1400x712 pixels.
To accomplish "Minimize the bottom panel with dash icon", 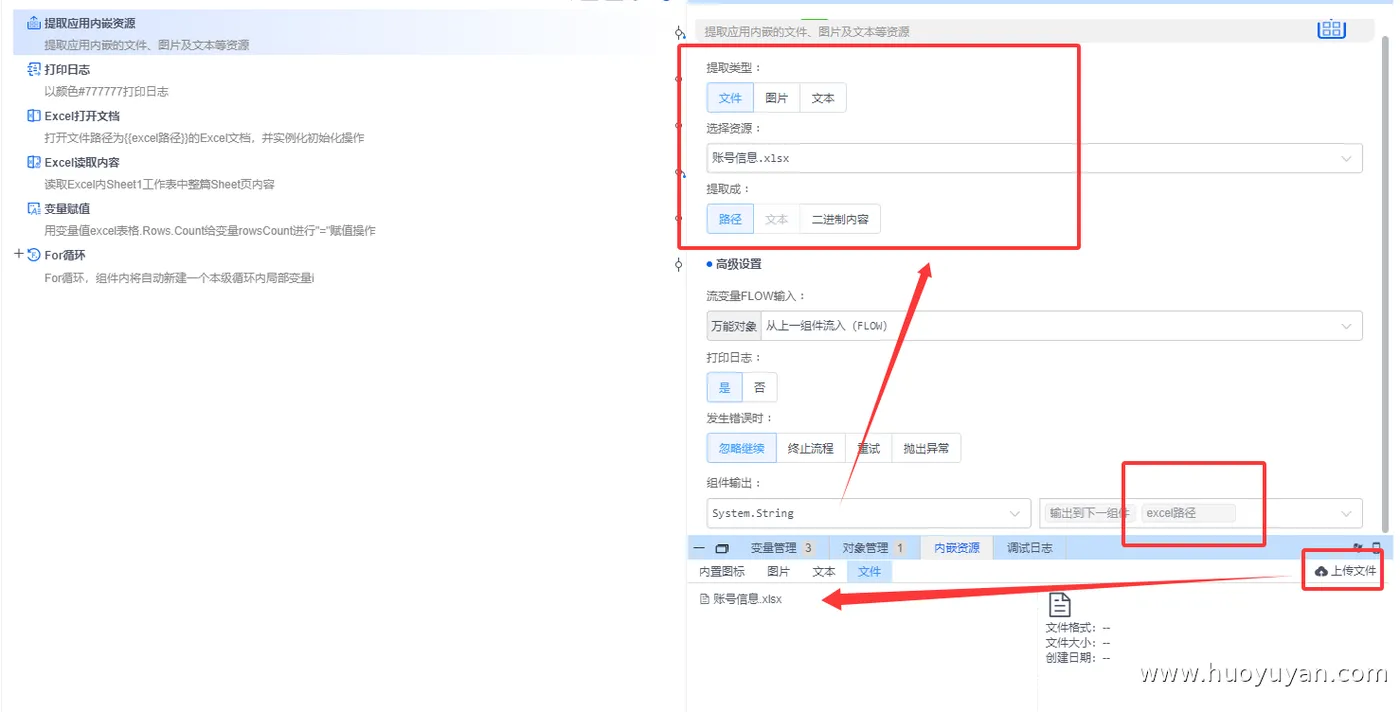I will pos(699,548).
